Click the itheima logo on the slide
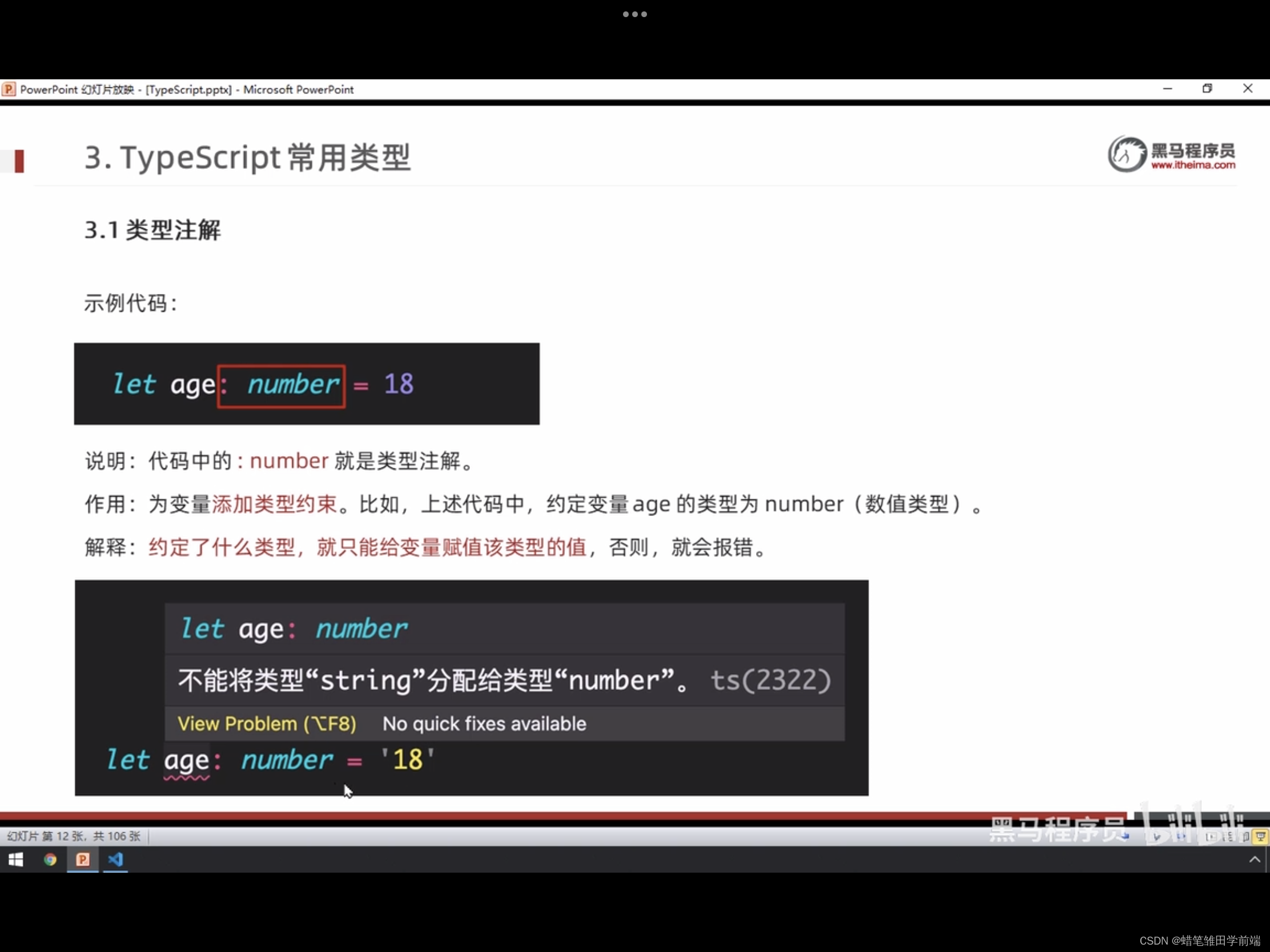 click(x=1171, y=153)
